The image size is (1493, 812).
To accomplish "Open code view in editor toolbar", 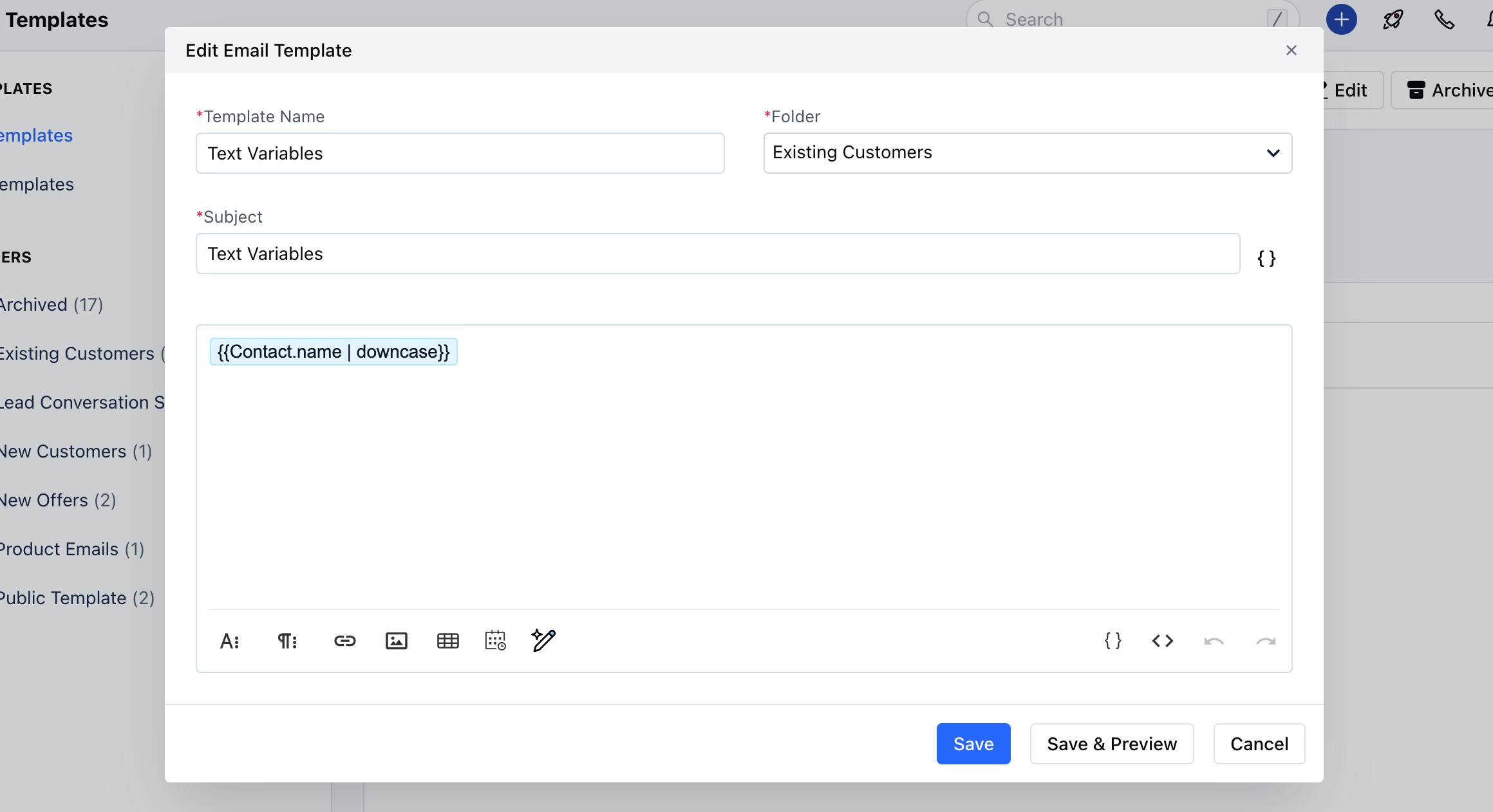I will [x=1162, y=641].
